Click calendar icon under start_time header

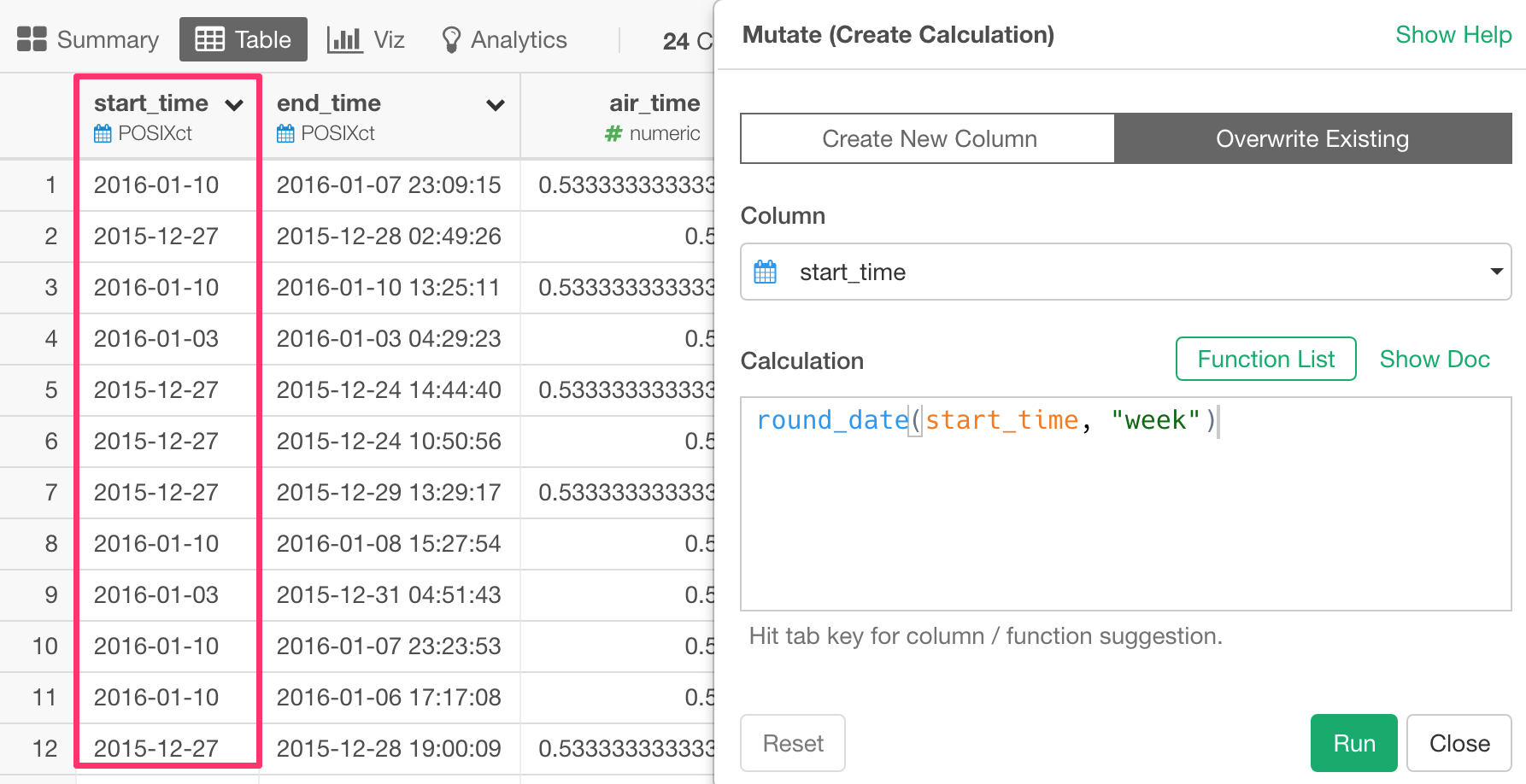pos(103,133)
